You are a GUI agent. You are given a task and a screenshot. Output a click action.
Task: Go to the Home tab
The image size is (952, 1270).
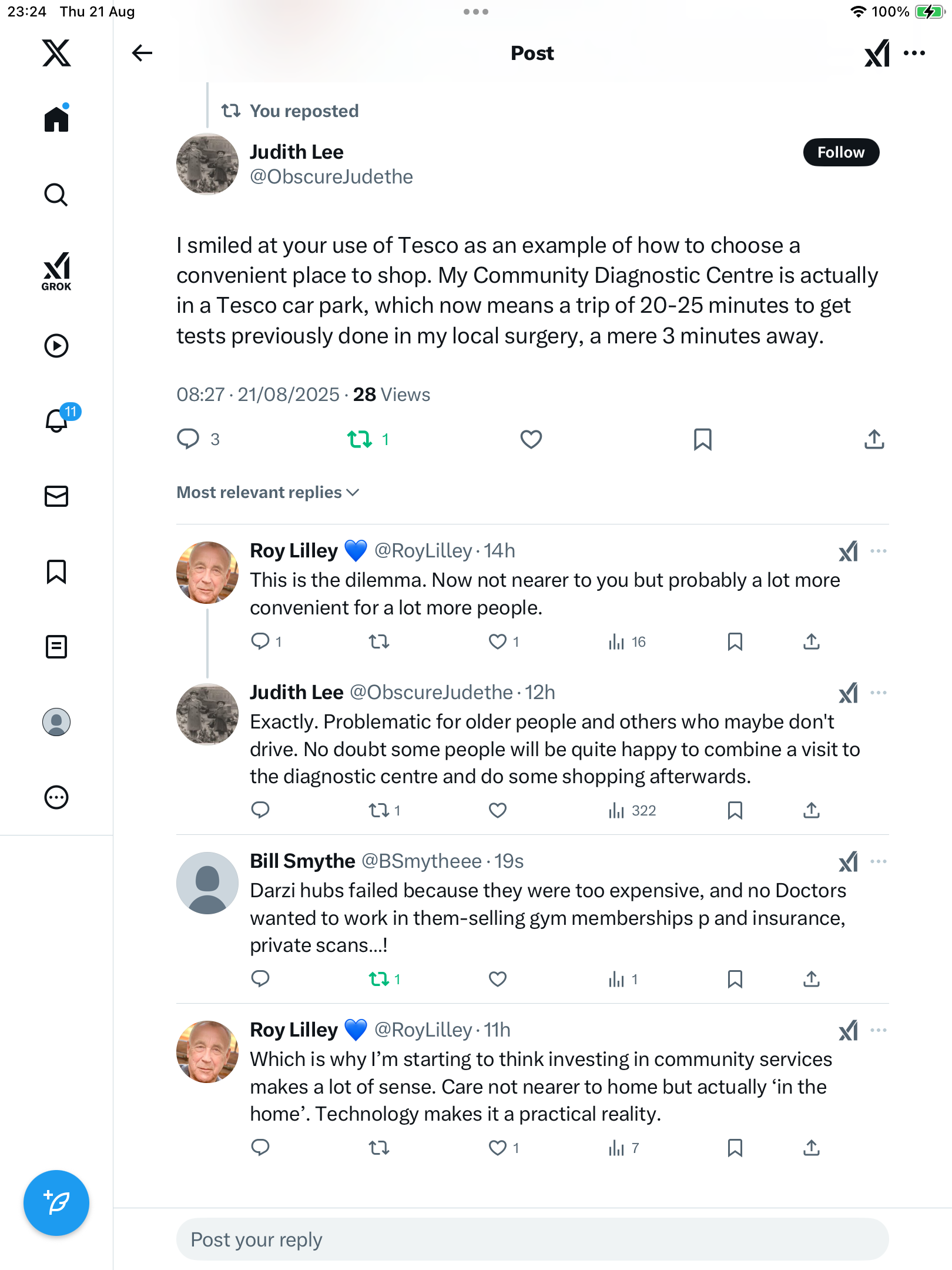[x=56, y=119]
